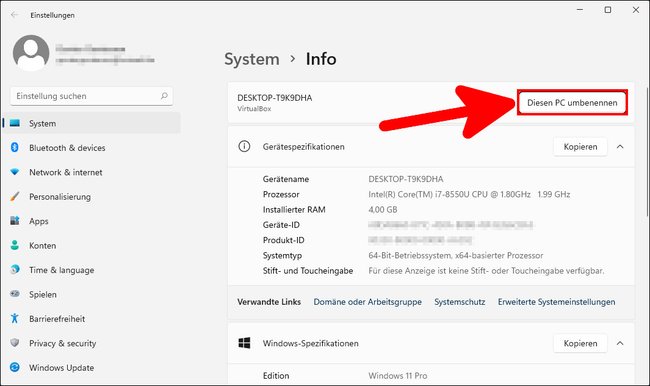Screen dimensions: 650x386
Task: Click the vertical scrollbar on the right
Action: coord(647,151)
